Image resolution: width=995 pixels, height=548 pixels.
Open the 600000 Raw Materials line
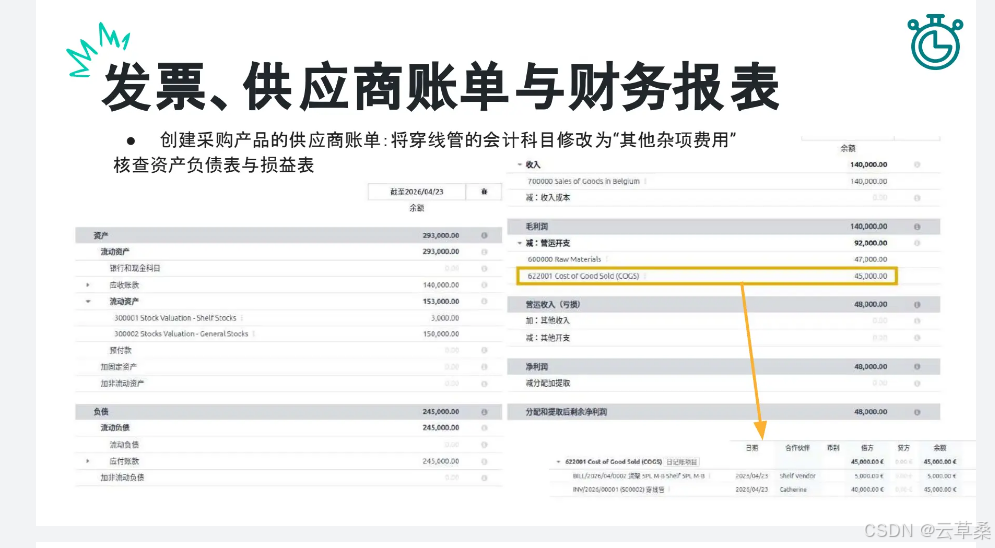coord(564,259)
